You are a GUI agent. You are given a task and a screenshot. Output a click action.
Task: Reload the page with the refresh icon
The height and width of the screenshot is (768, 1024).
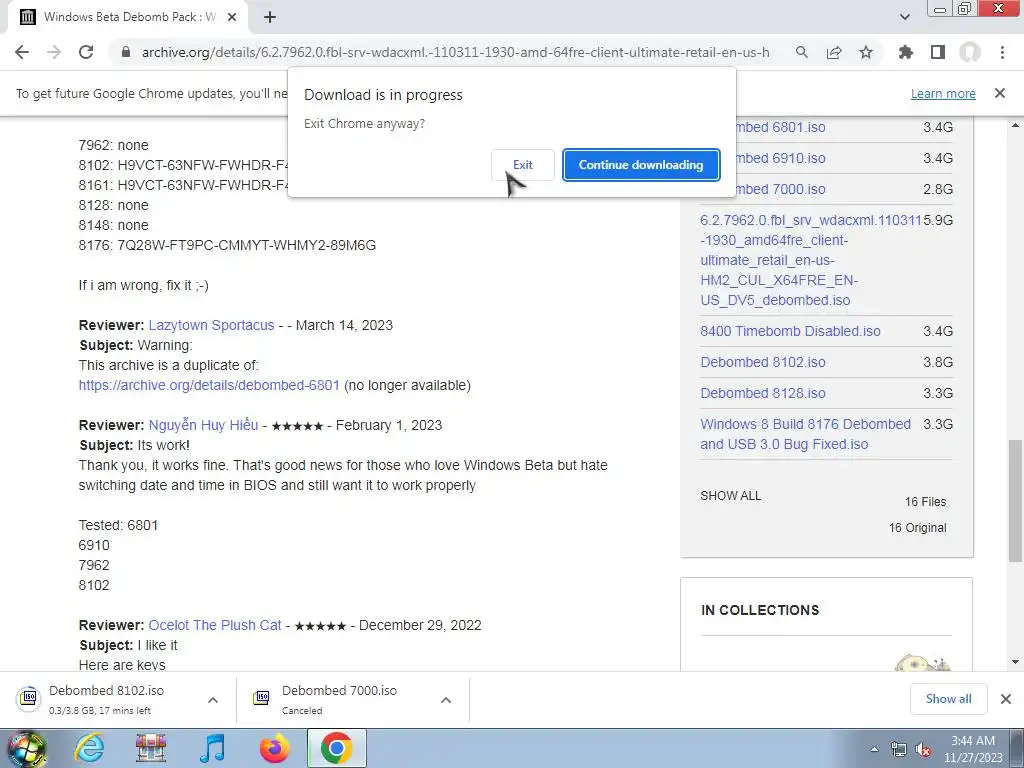tap(86, 52)
